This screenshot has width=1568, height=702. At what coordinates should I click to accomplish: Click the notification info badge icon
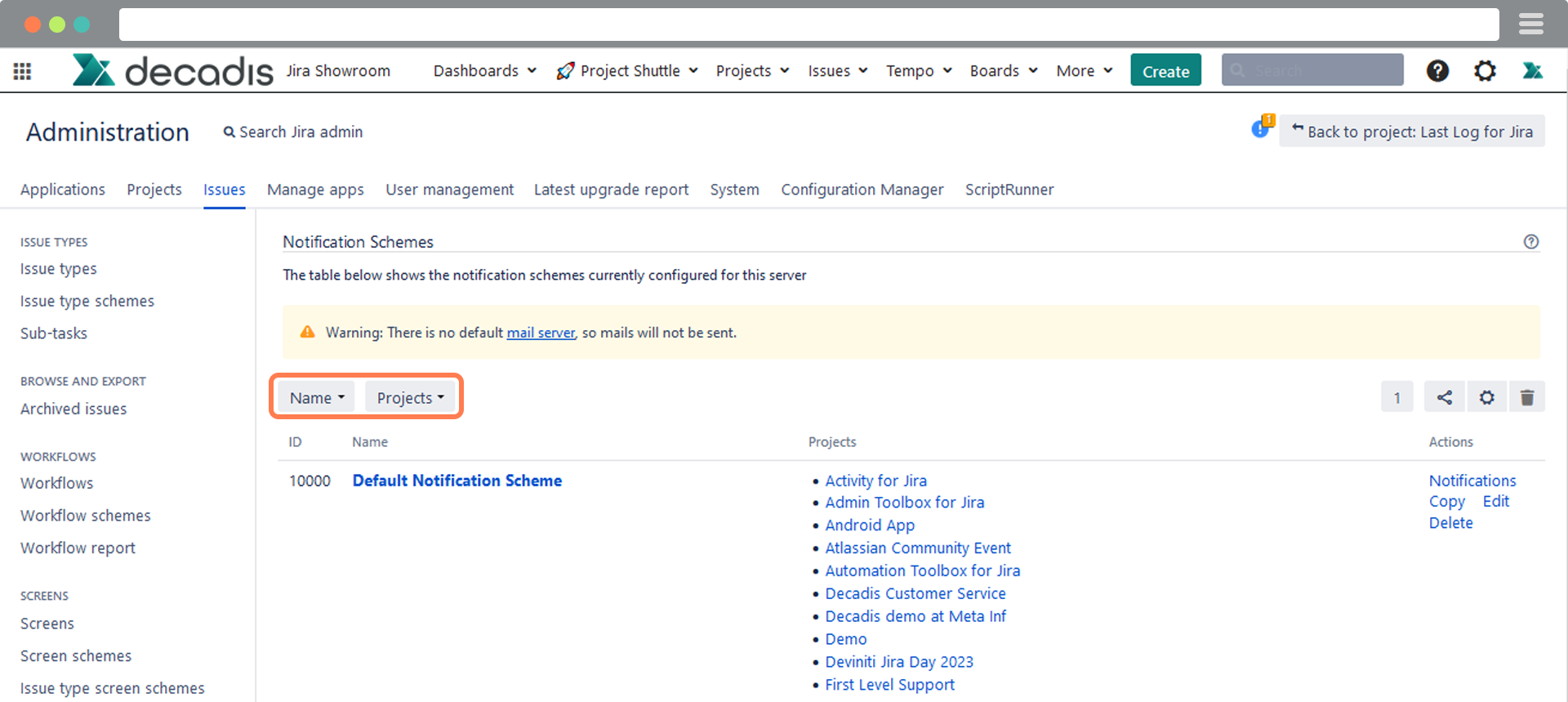[1262, 128]
